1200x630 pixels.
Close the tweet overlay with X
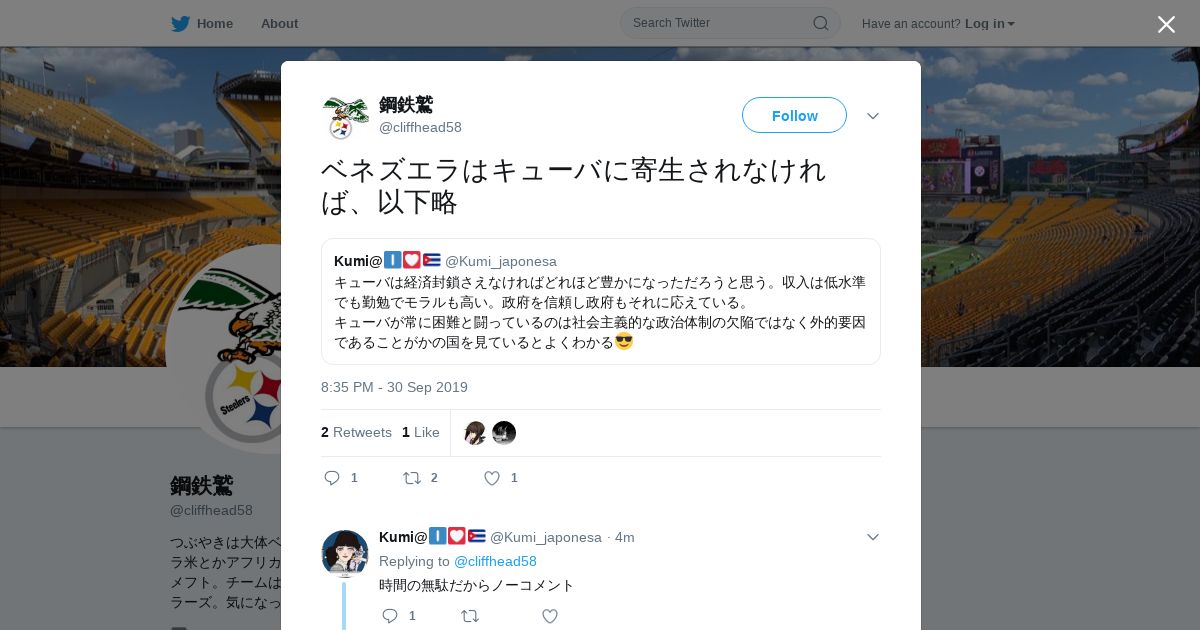tap(1166, 24)
